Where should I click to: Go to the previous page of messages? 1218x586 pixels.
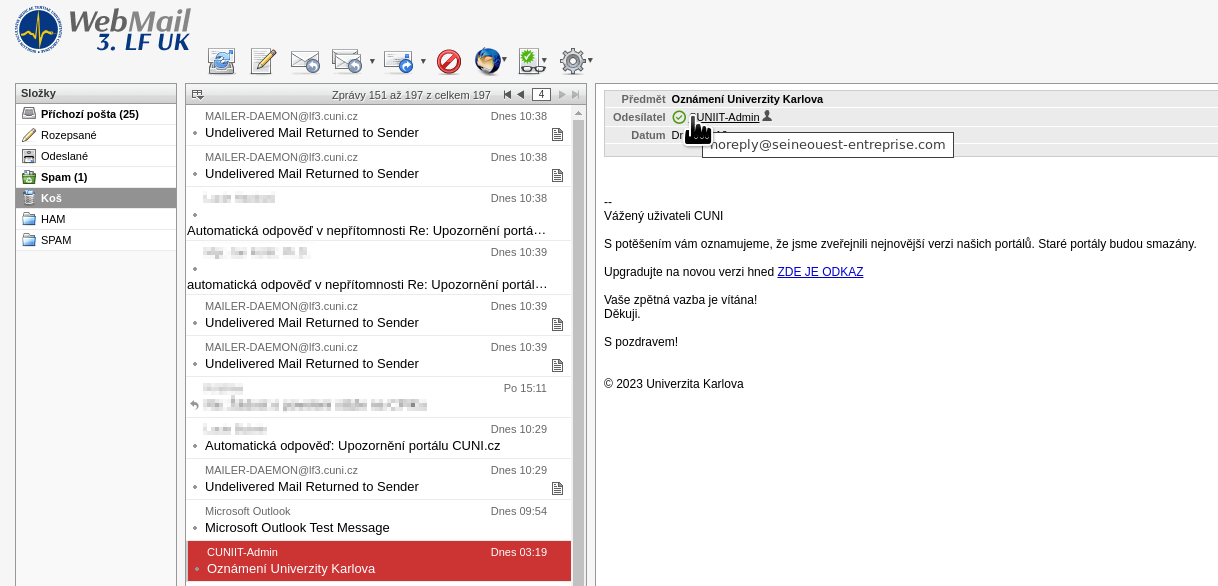tap(520, 95)
